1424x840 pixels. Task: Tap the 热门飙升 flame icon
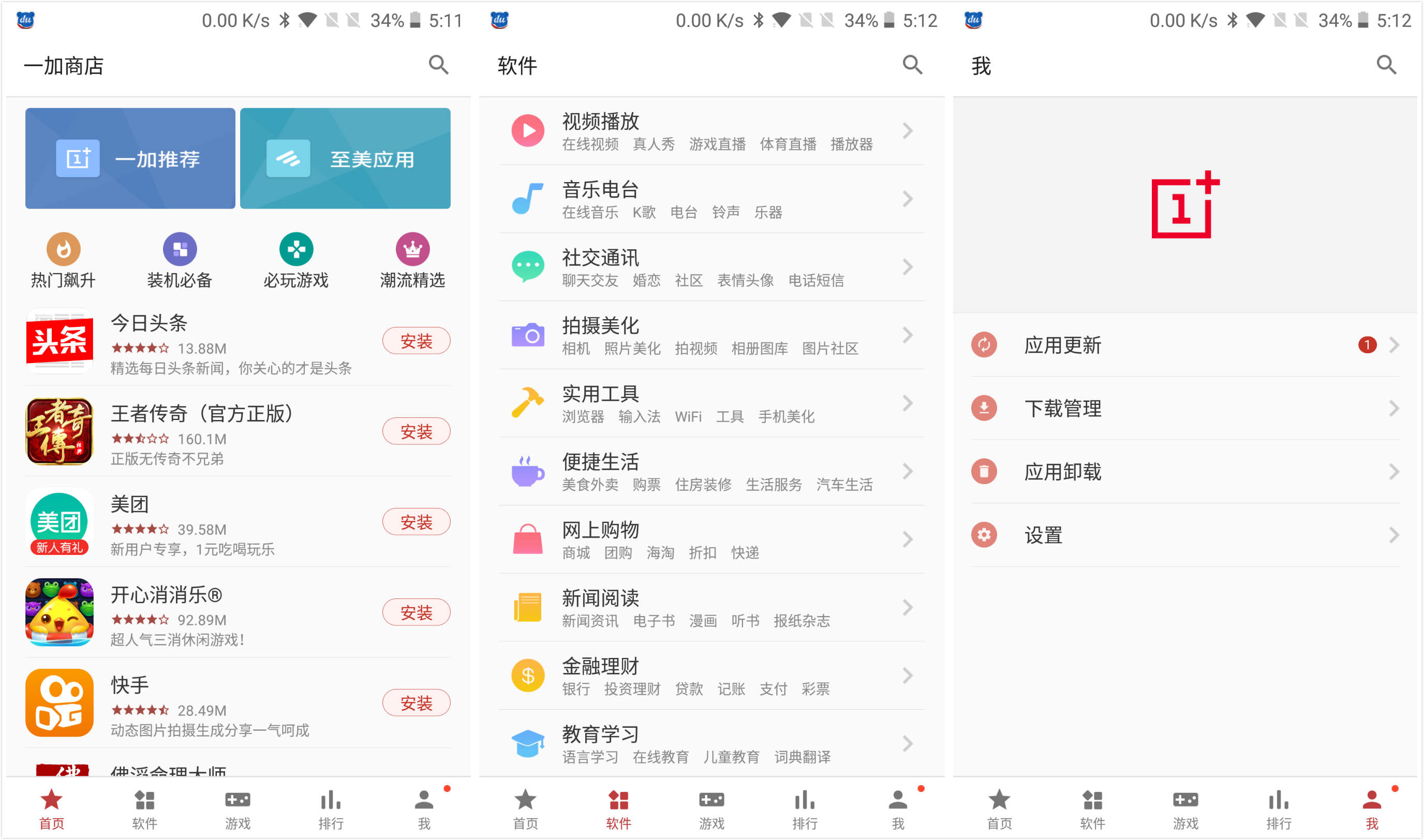click(63, 249)
